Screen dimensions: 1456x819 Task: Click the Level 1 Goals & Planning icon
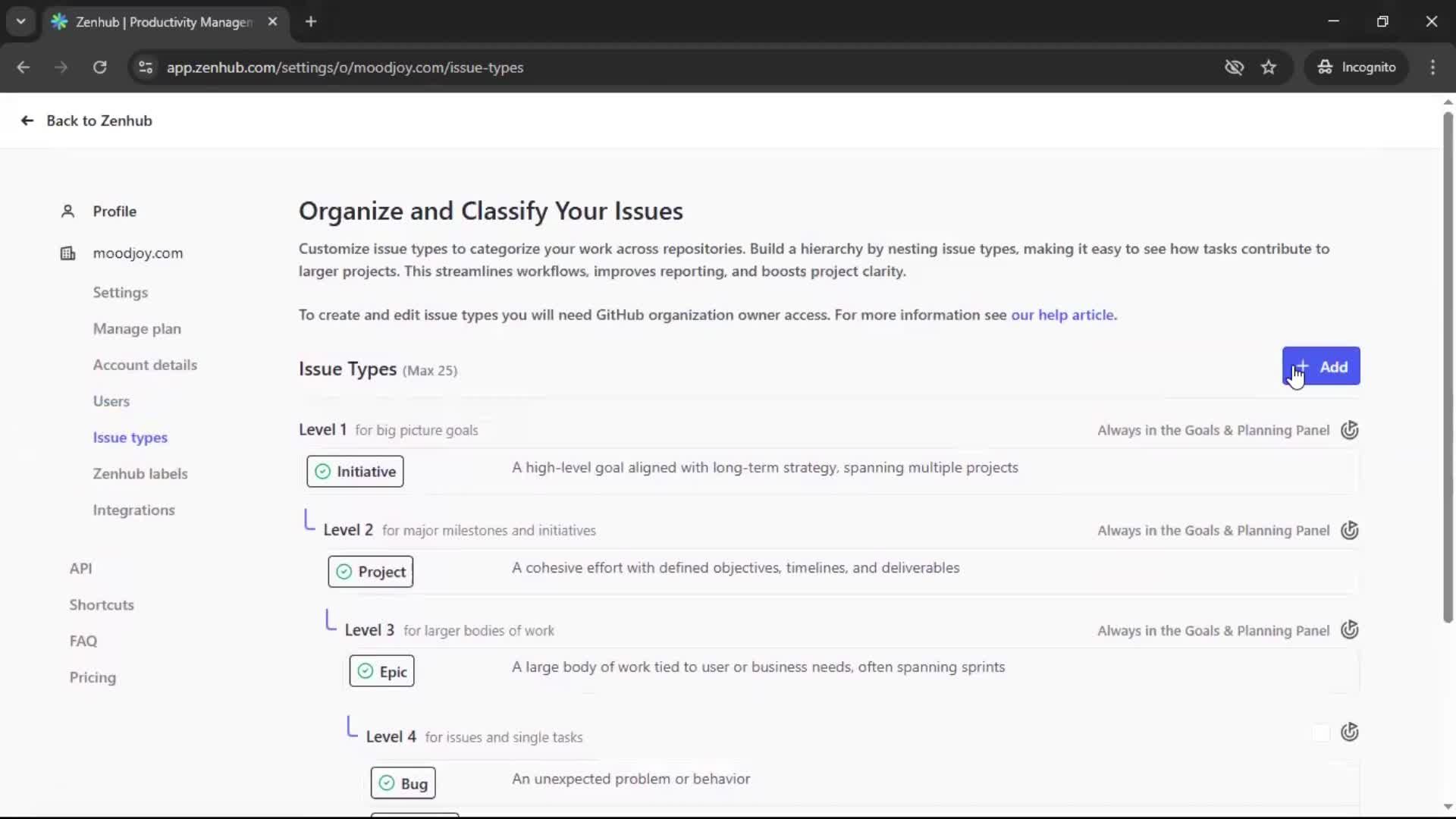[1349, 430]
